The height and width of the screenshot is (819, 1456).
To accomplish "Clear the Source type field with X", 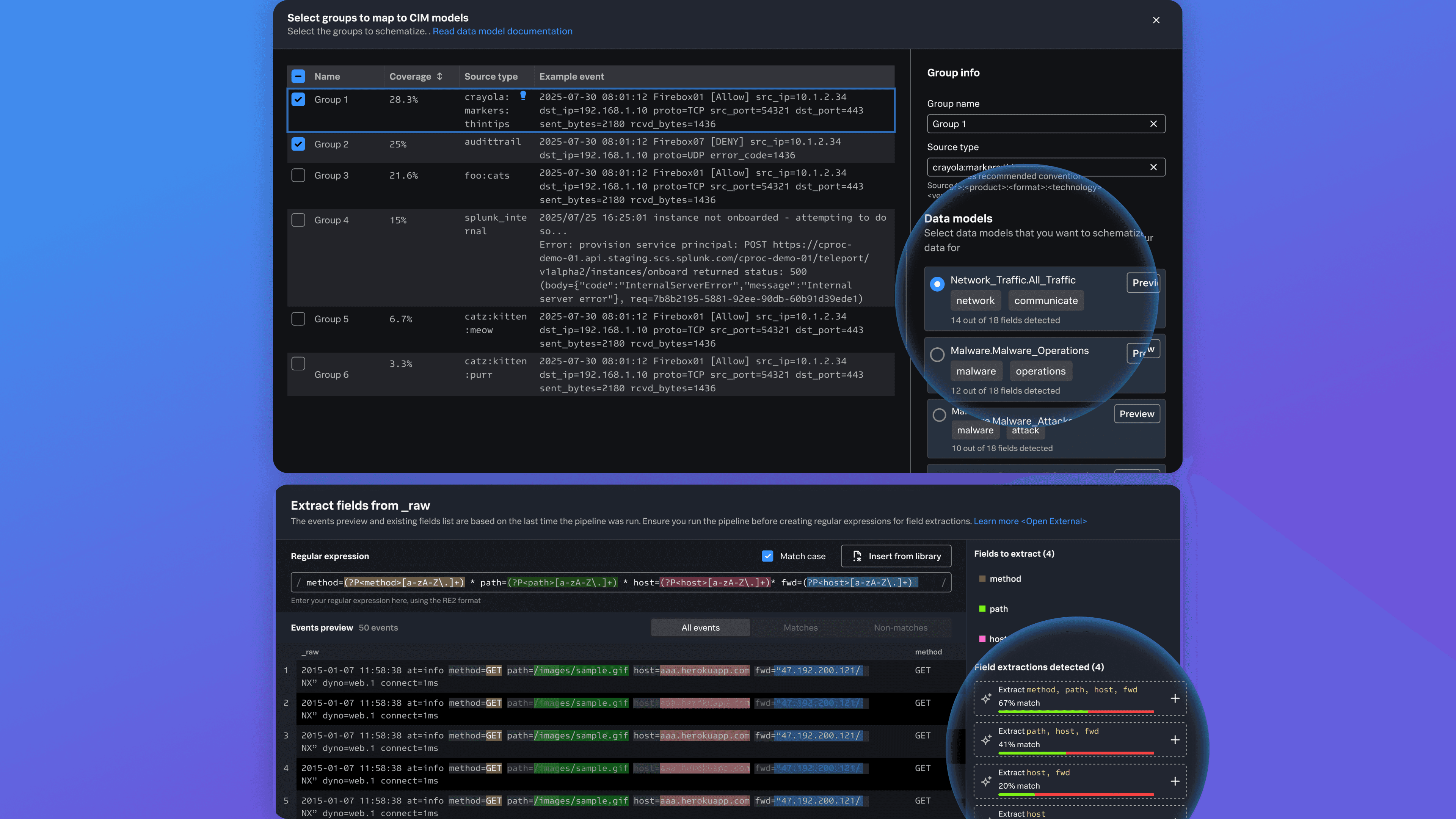I will 1153,167.
